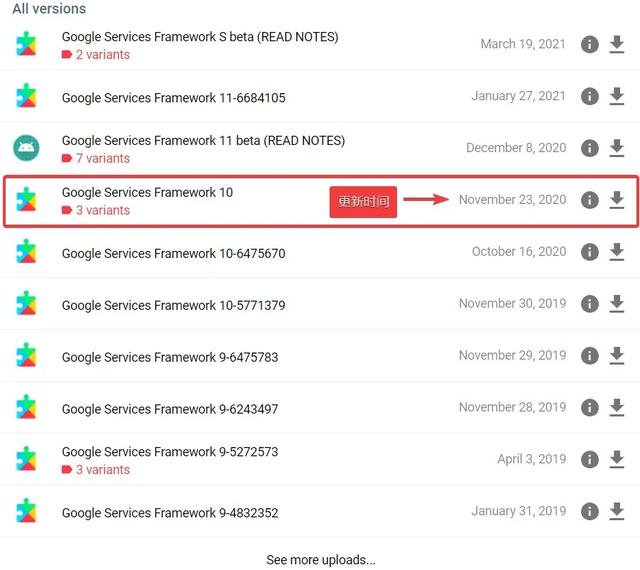Click the Android icon for Framework 11 beta

coord(26,148)
